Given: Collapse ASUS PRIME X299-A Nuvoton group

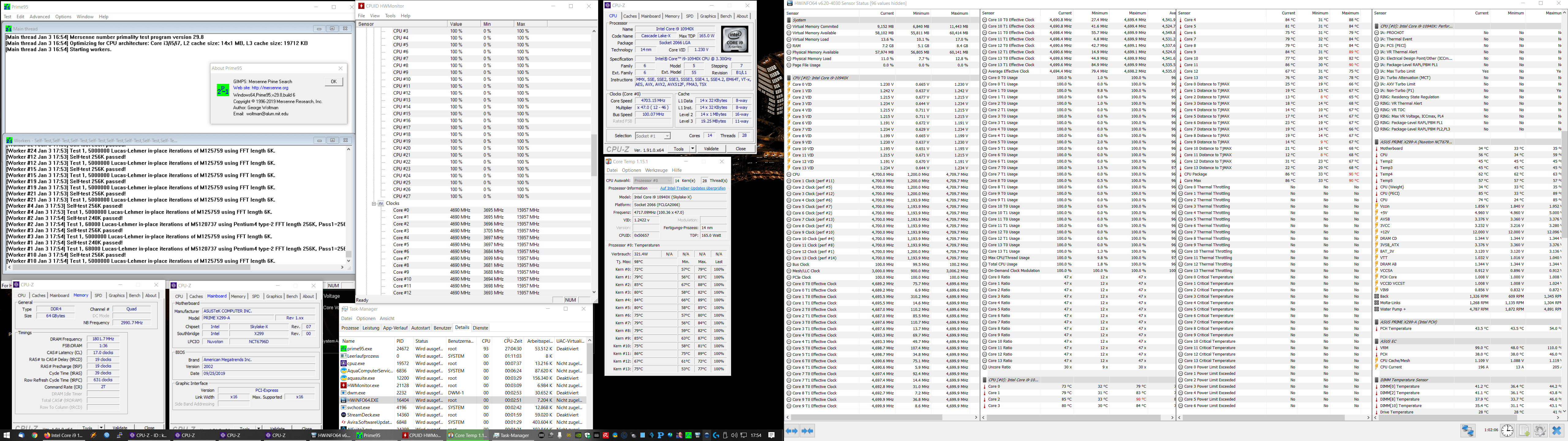Looking at the screenshot, I should point(1377,142).
